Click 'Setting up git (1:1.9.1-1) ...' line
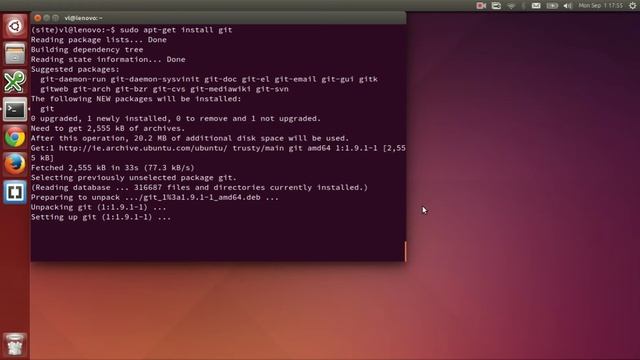The width and height of the screenshot is (640, 360). (101, 217)
